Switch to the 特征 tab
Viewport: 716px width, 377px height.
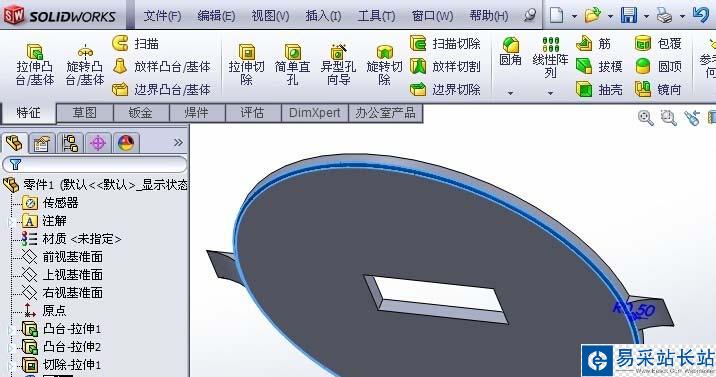(29, 113)
